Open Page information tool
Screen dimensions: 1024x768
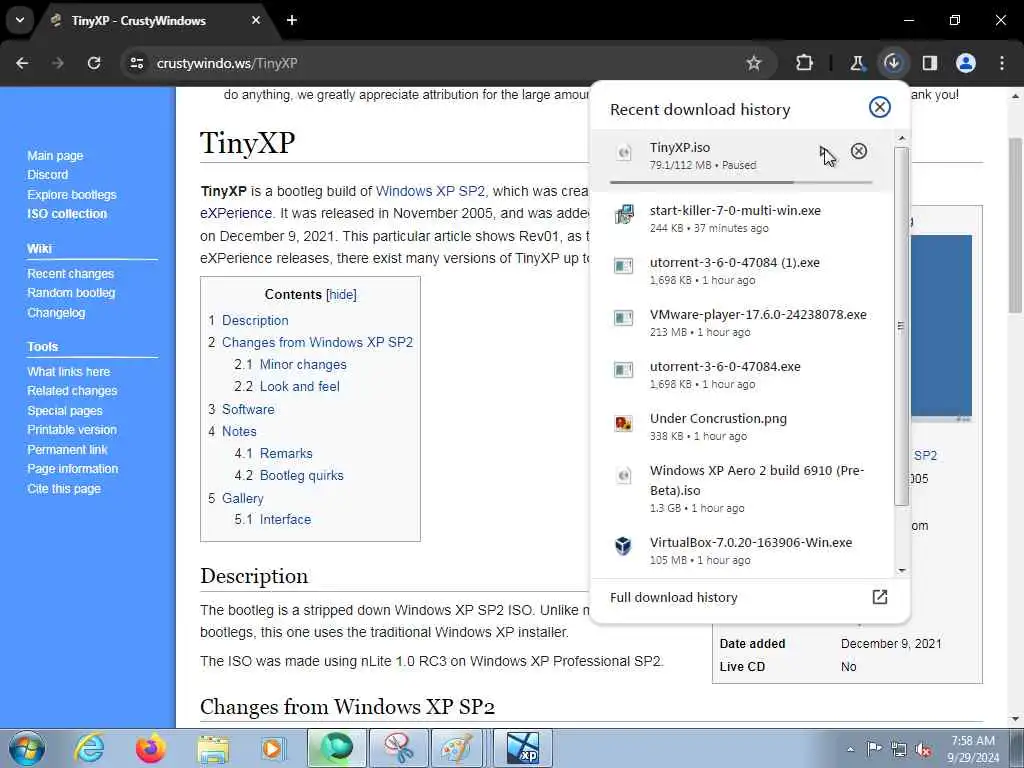click(x=72, y=469)
